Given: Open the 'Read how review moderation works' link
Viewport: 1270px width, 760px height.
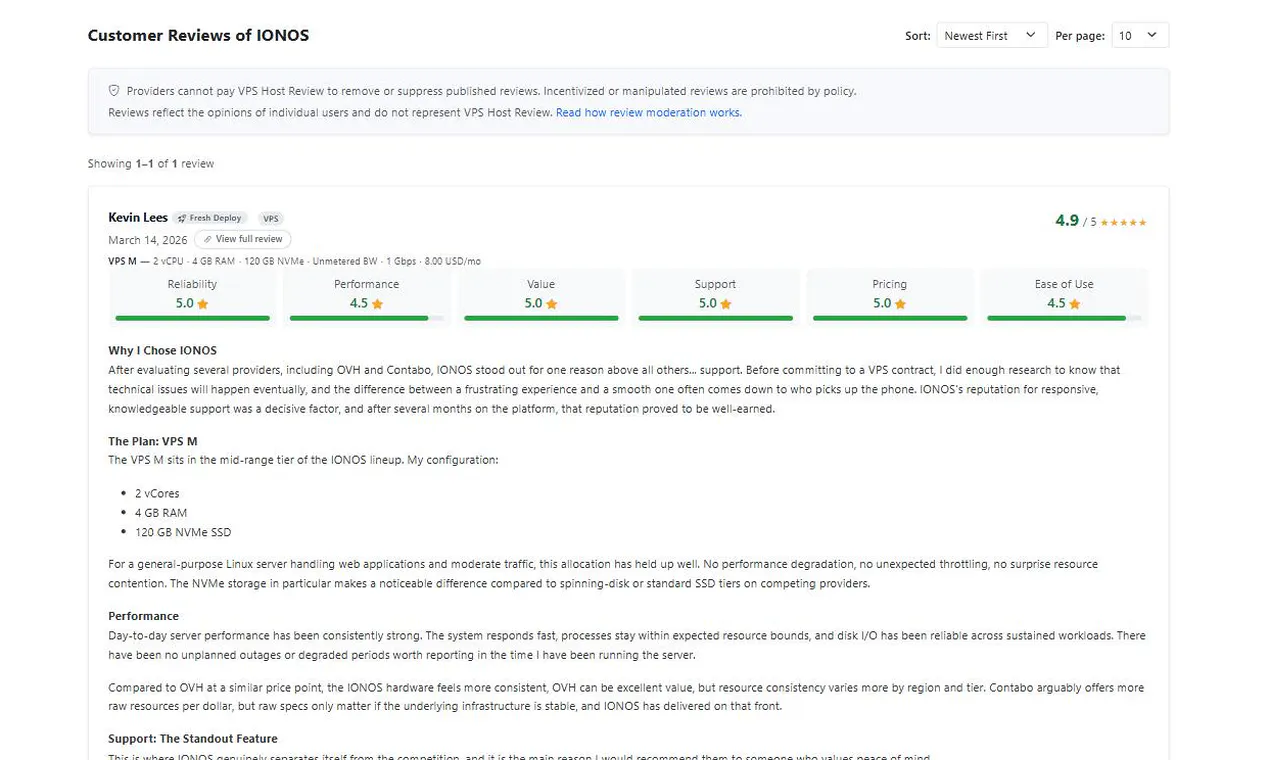Looking at the screenshot, I should (649, 113).
